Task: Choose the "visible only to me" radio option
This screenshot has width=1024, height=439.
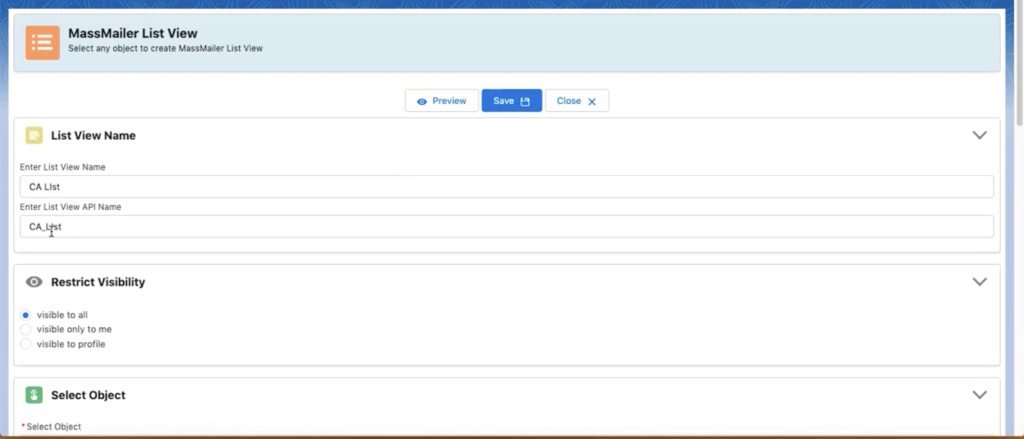Action: coord(26,329)
